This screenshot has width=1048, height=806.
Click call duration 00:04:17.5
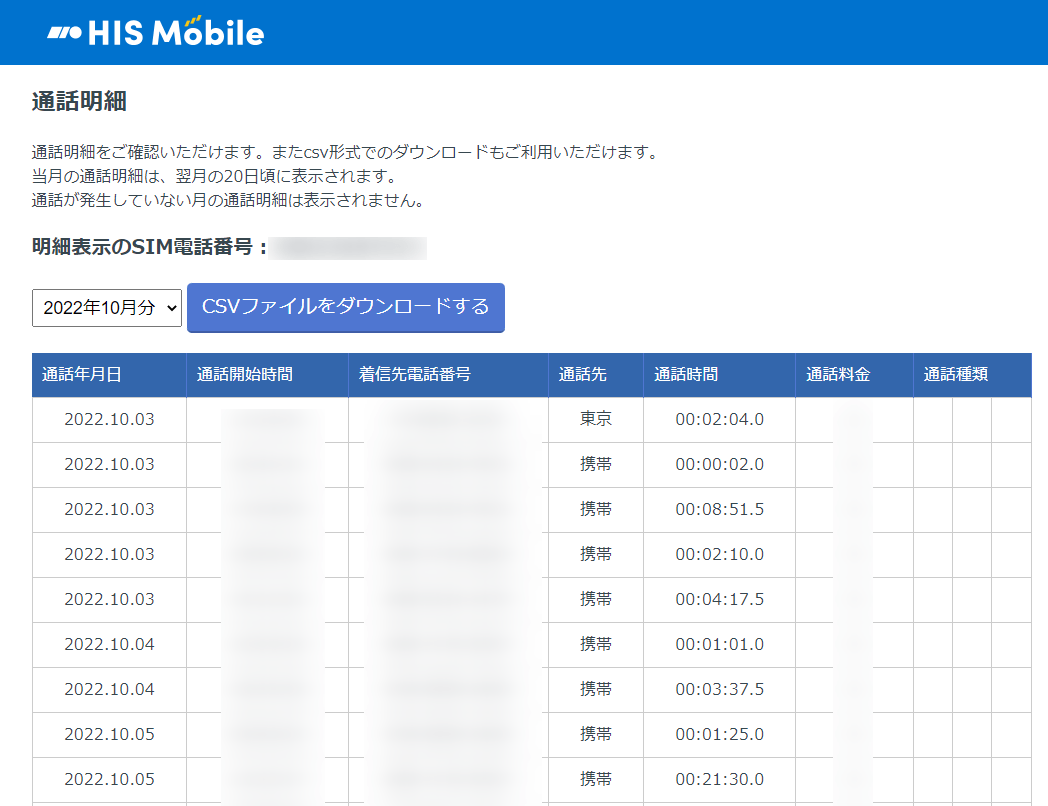point(719,599)
